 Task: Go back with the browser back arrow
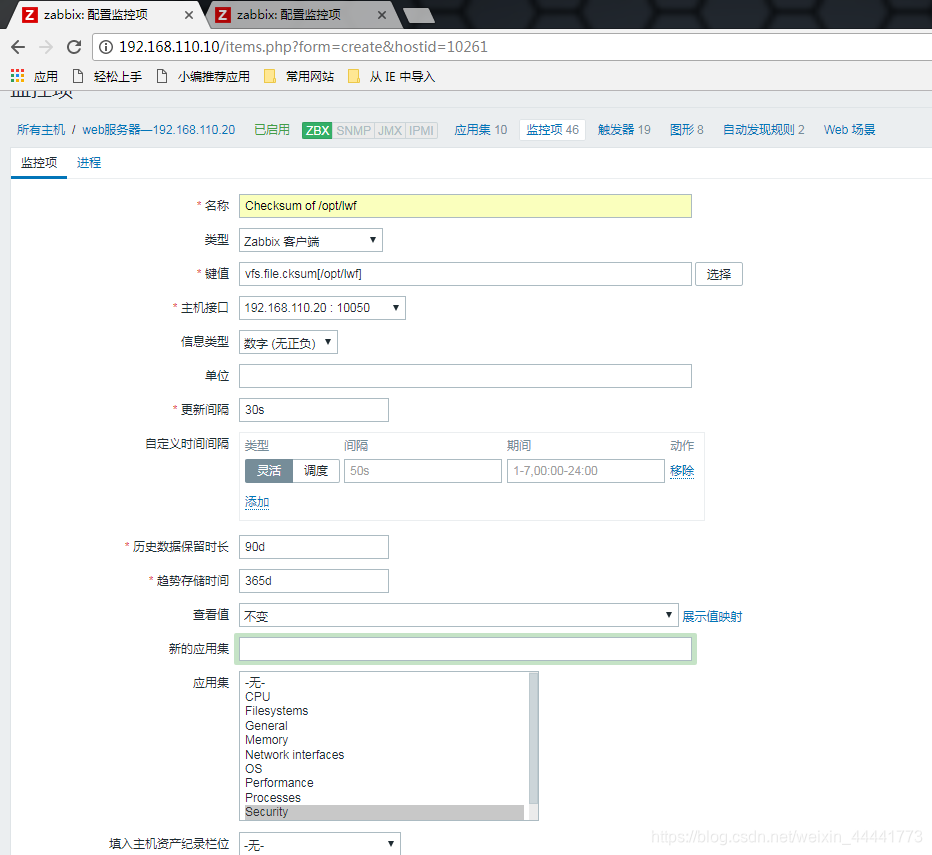[18, 47]
